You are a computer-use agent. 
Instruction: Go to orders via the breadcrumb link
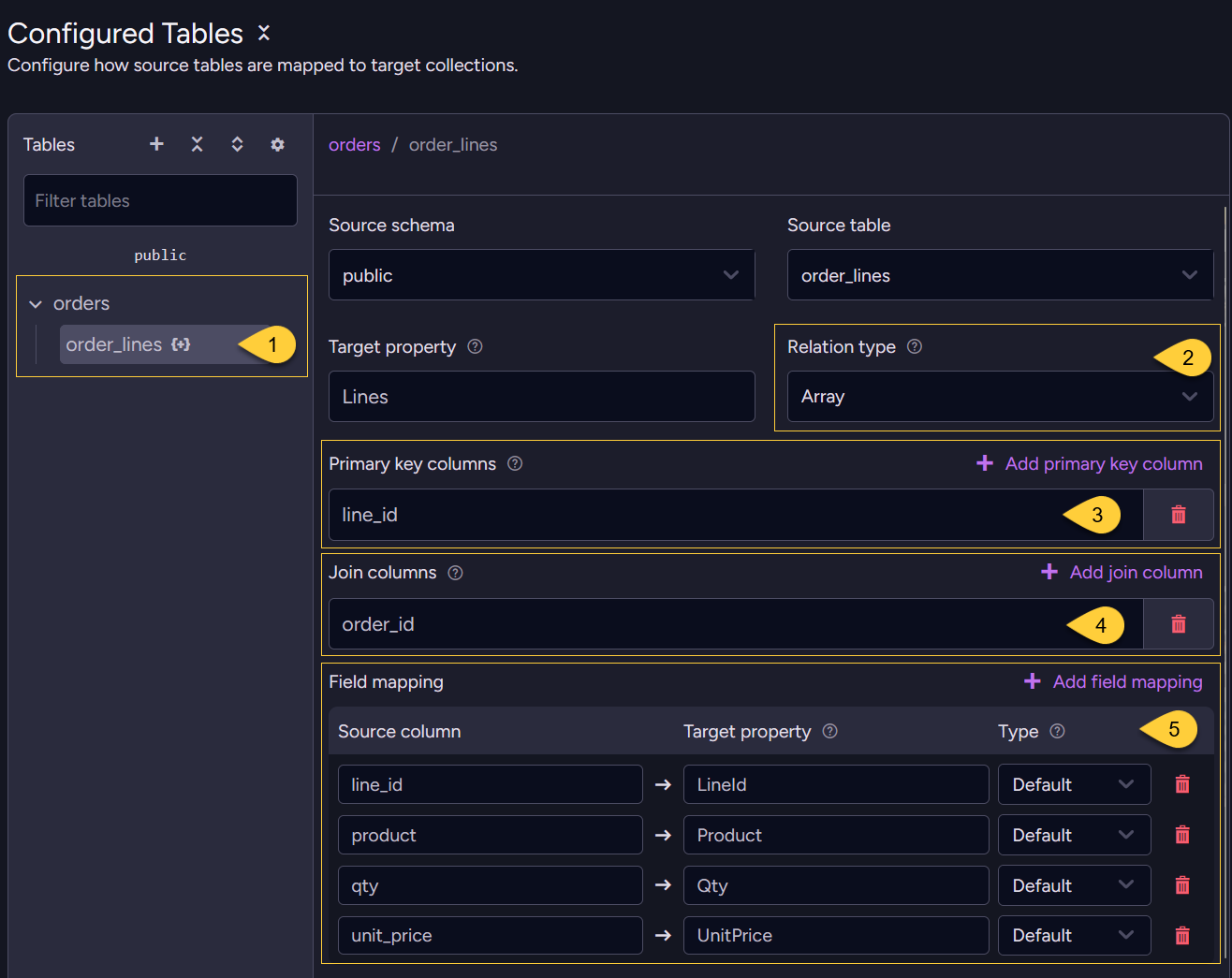(355, 145)
